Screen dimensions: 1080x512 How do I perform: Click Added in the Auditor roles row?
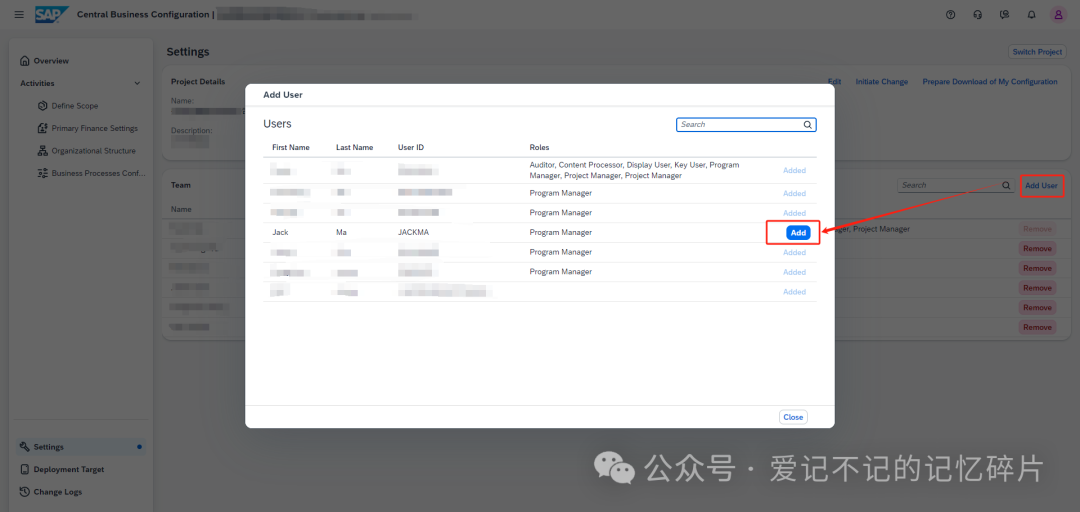(794, 170)
